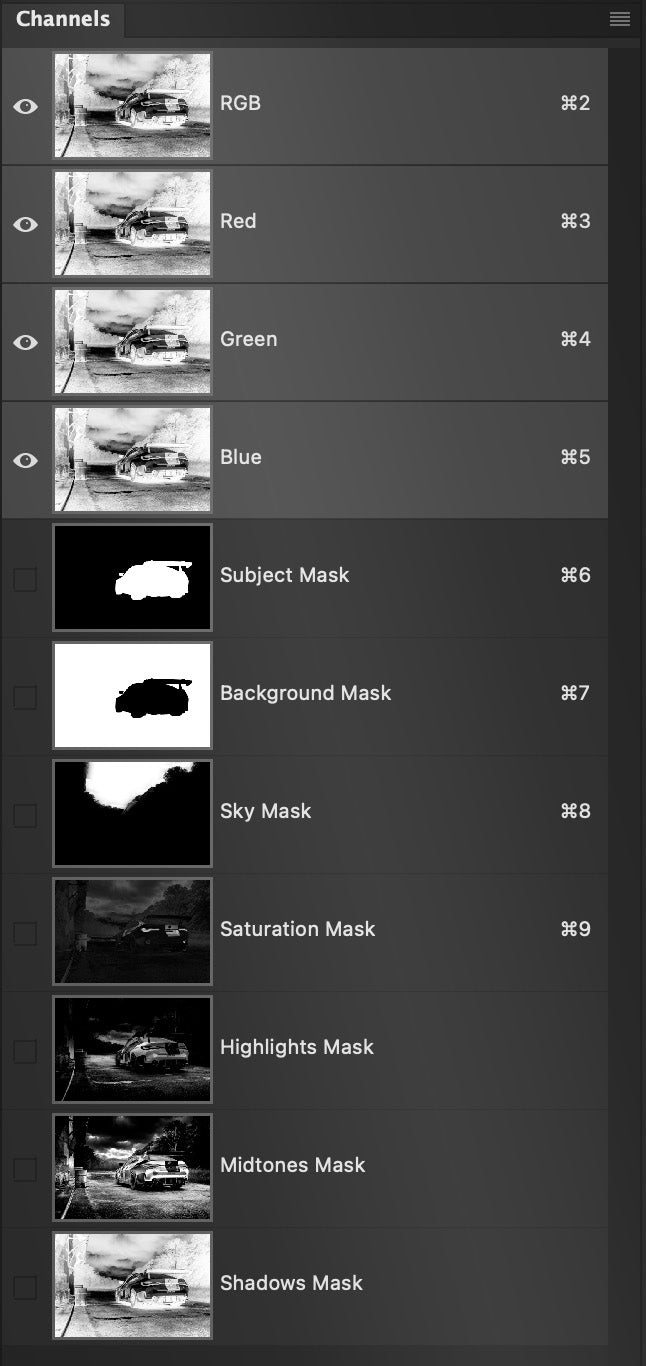Hide the Blue channel
646x1366 pixels.
click(25, 460)
